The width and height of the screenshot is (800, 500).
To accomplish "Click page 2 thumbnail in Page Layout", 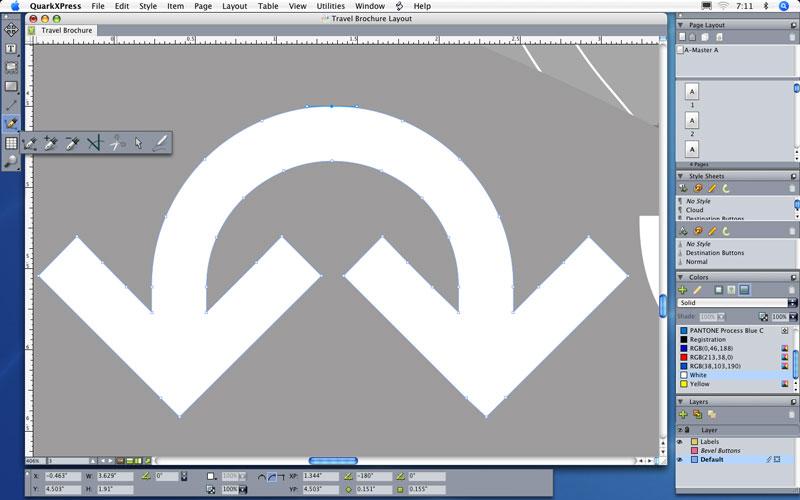I will coord(692,120).
